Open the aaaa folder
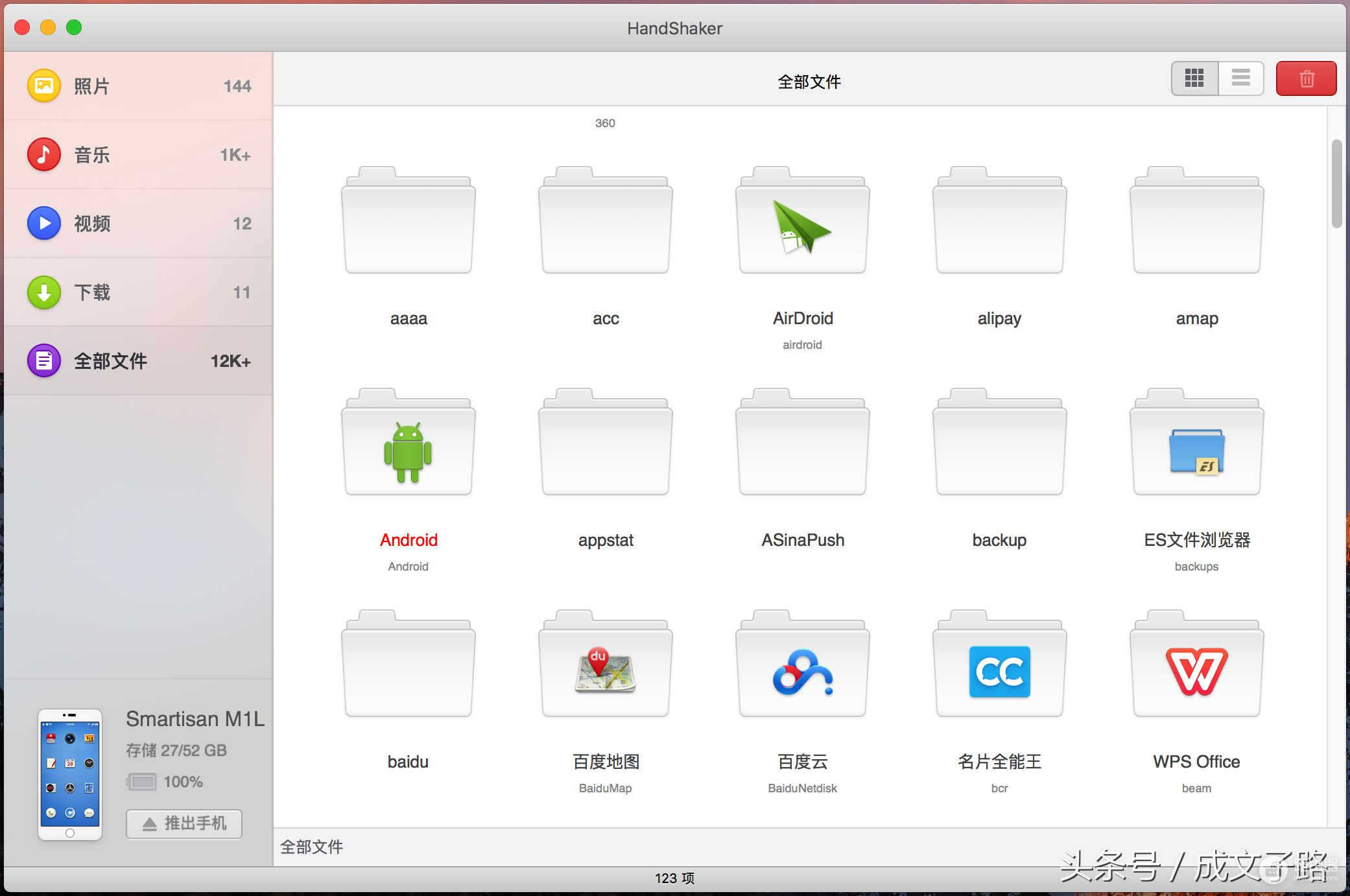 point(409,220)
